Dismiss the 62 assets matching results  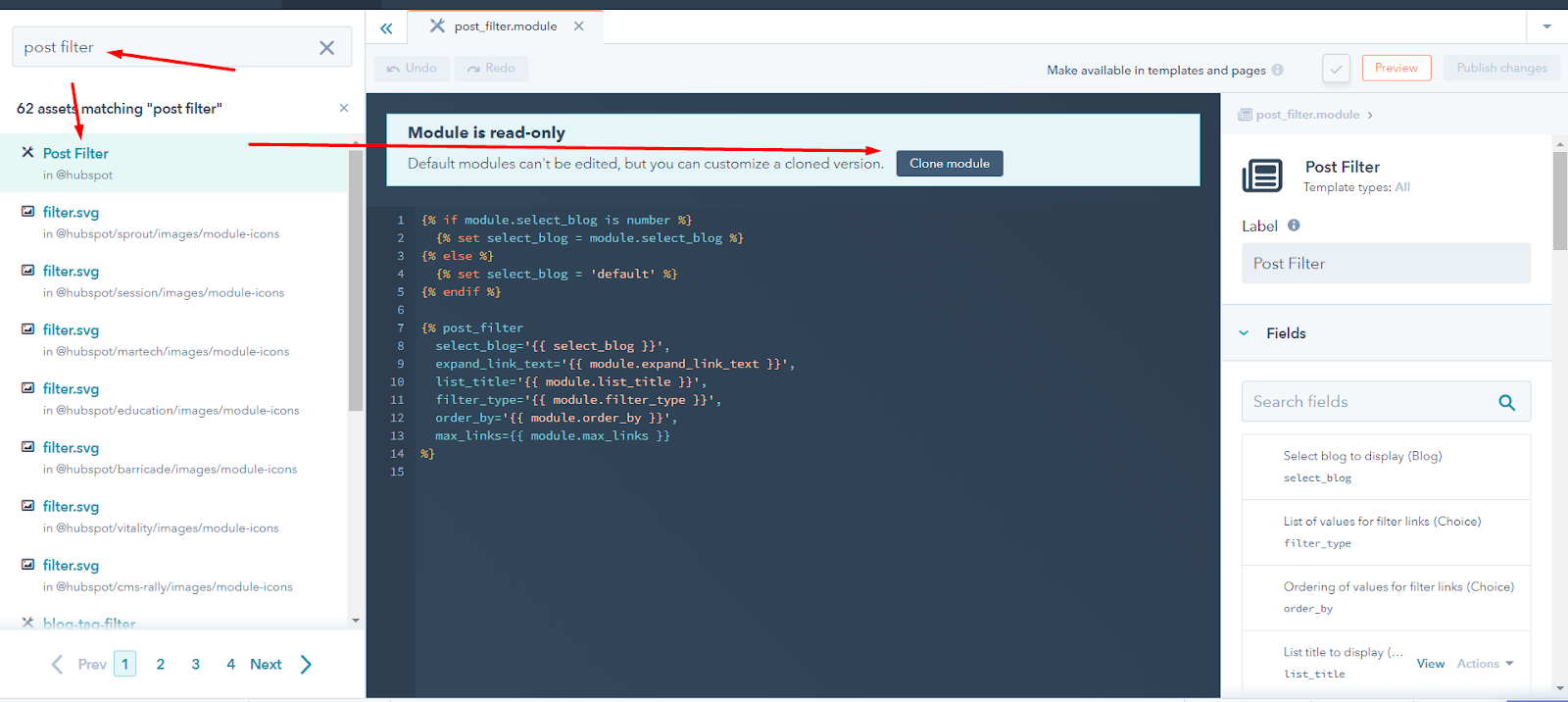click(344, 108)
